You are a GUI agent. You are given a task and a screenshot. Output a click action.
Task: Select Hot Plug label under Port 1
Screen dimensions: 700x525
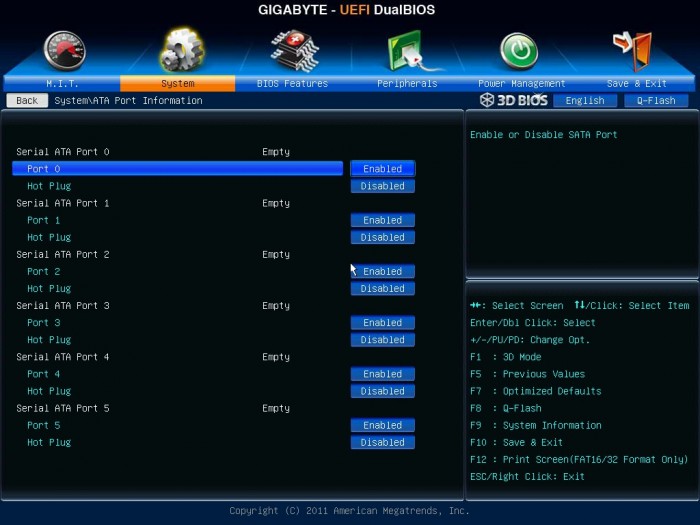[49, 238]
